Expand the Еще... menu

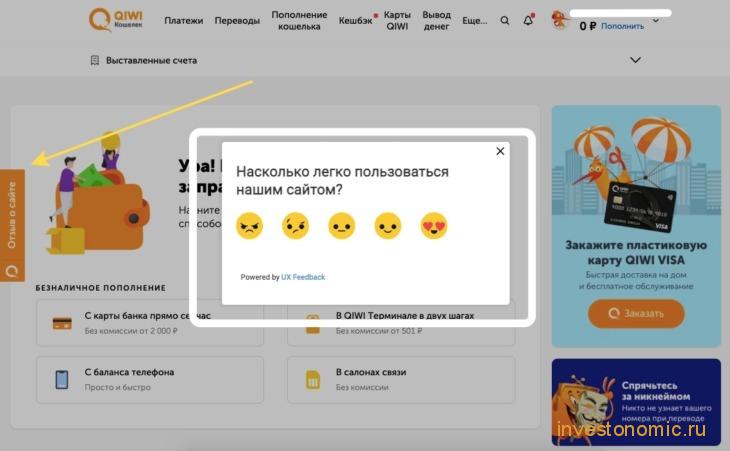(x=474, y=20)
